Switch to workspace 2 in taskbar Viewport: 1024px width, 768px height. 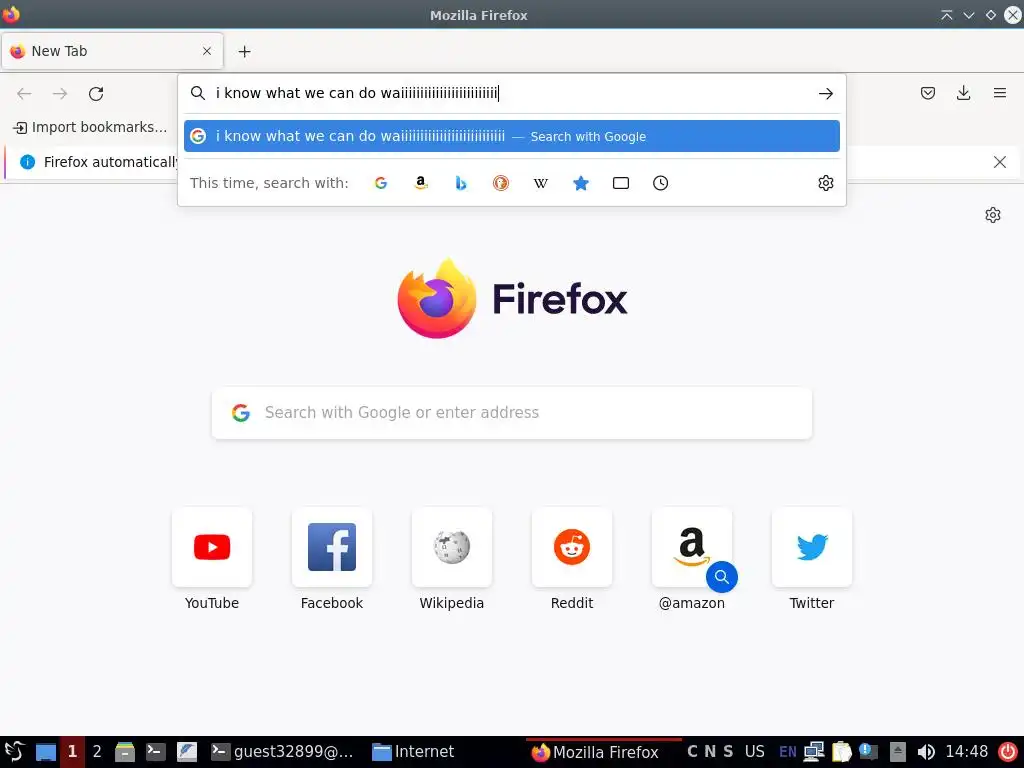pos(97,752)
